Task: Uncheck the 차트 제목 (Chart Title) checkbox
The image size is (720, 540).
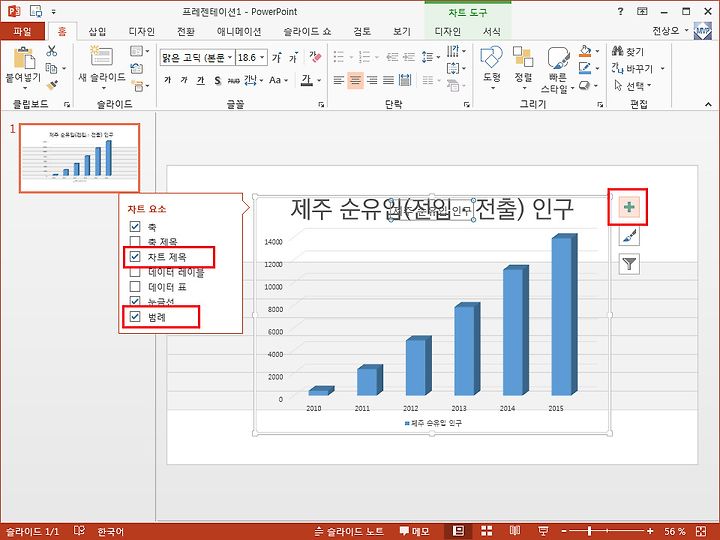Action: coord(135,256)
